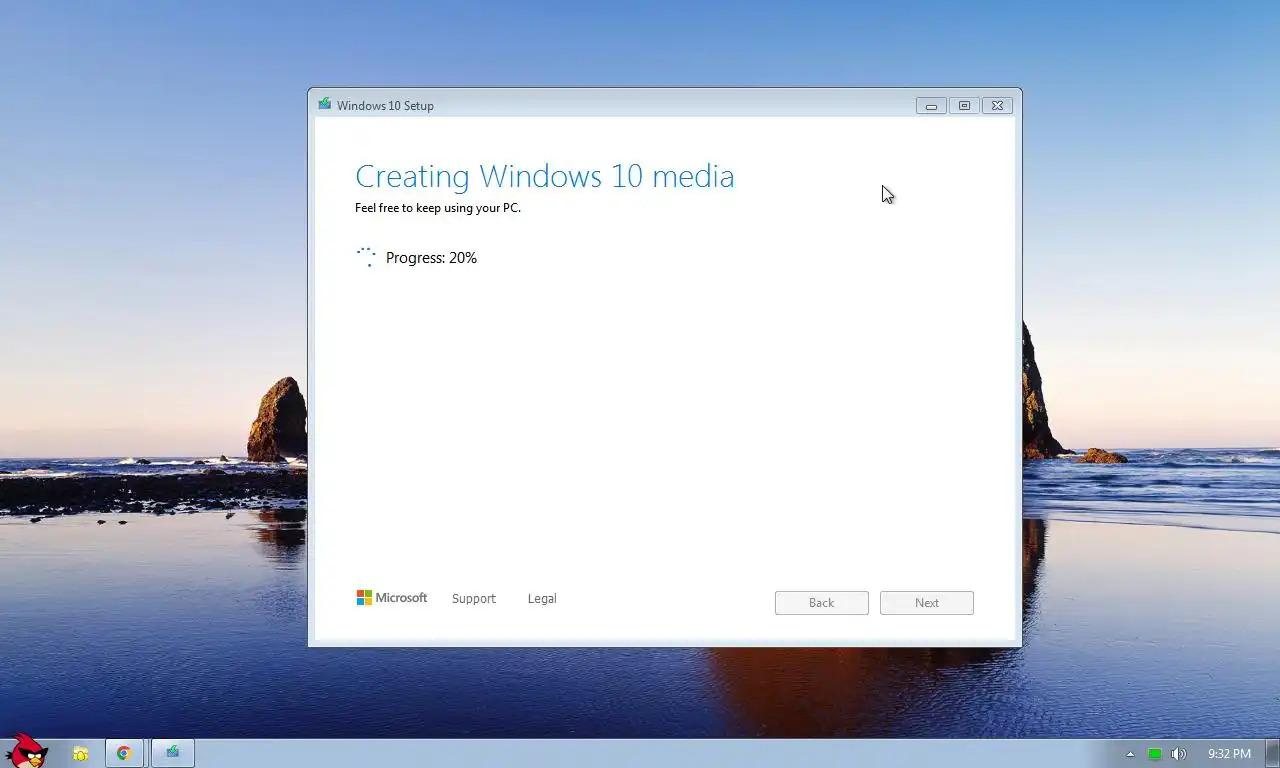Image resolution: width=1280 pixels, height=768 pixels.
Task: Click the Windows 10 Setup title icon
Action: coord(324,104)
